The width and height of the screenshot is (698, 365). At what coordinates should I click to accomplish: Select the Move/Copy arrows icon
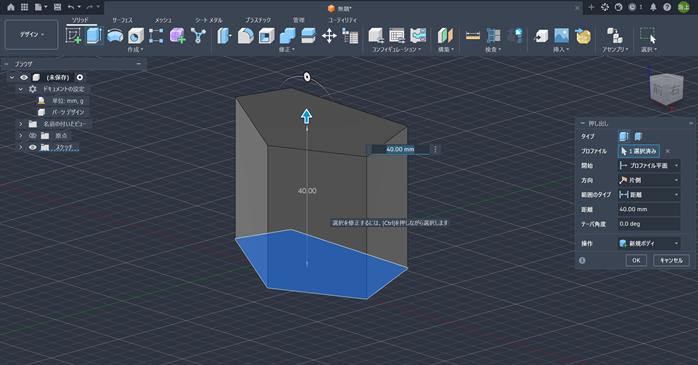tap(329, 36)
